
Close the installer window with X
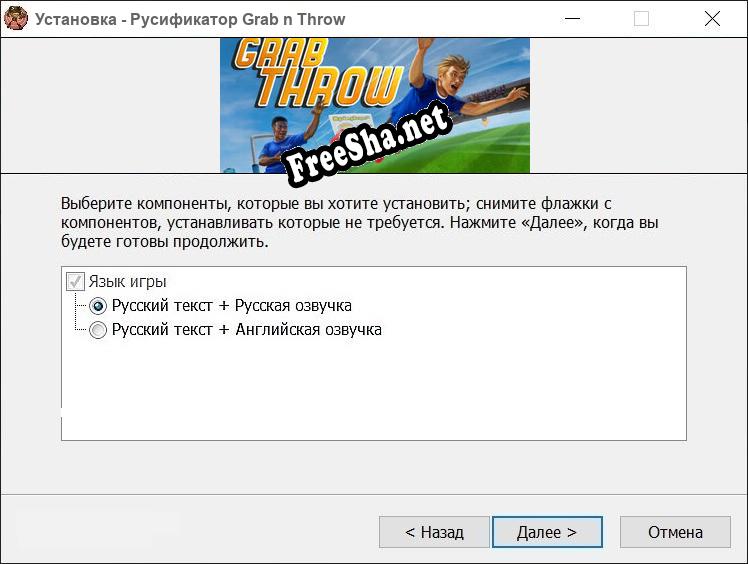(712, 19)
